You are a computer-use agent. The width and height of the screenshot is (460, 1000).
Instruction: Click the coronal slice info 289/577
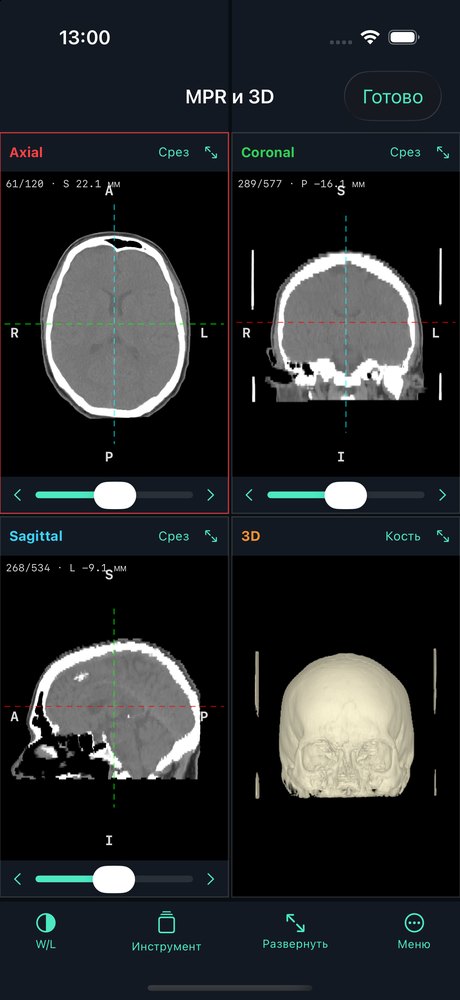click(301, 184)
